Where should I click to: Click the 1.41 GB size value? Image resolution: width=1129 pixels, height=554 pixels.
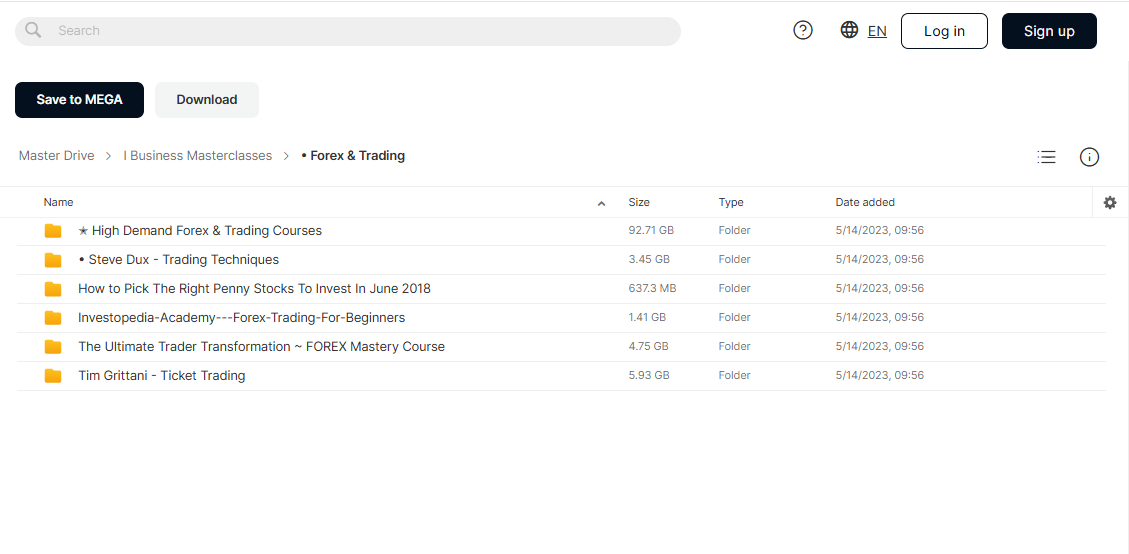[647, 317]
